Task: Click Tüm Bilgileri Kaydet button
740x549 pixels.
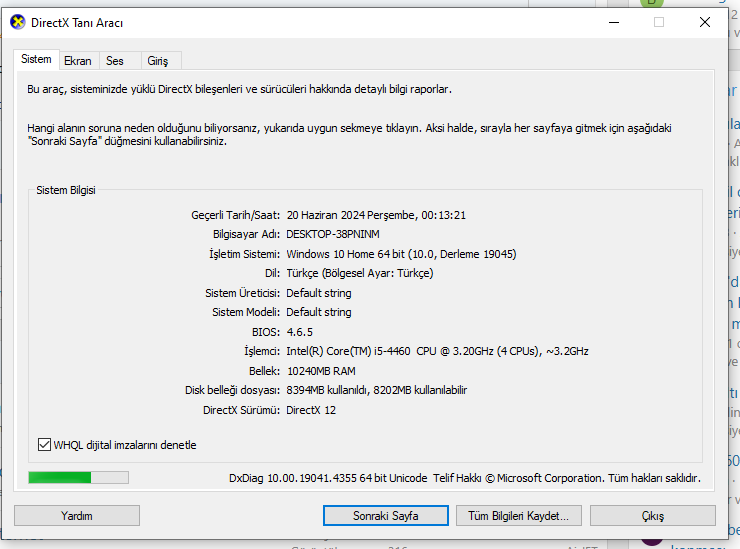Action: [x=519, y=515]
